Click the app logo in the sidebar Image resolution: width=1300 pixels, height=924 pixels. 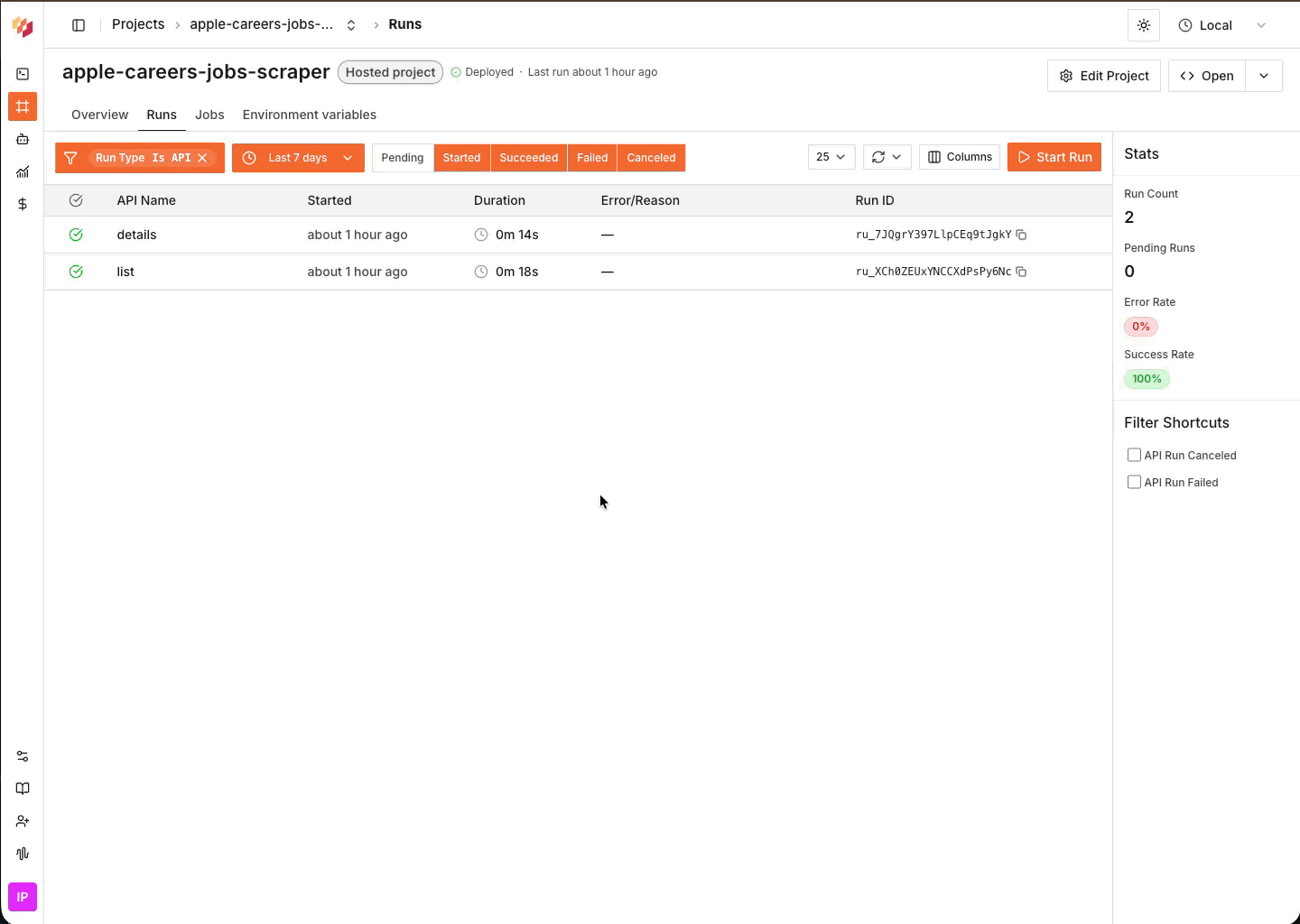click(23, 26)
